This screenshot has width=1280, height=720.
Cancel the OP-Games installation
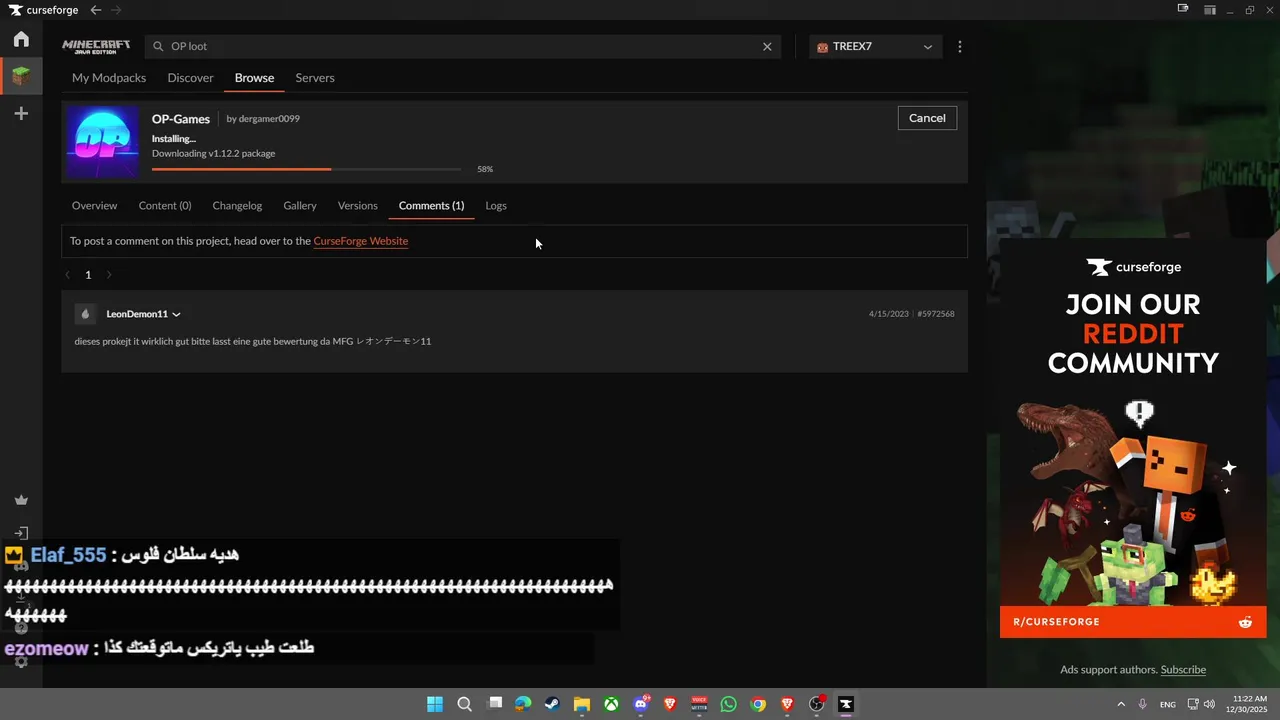point(927,118)
